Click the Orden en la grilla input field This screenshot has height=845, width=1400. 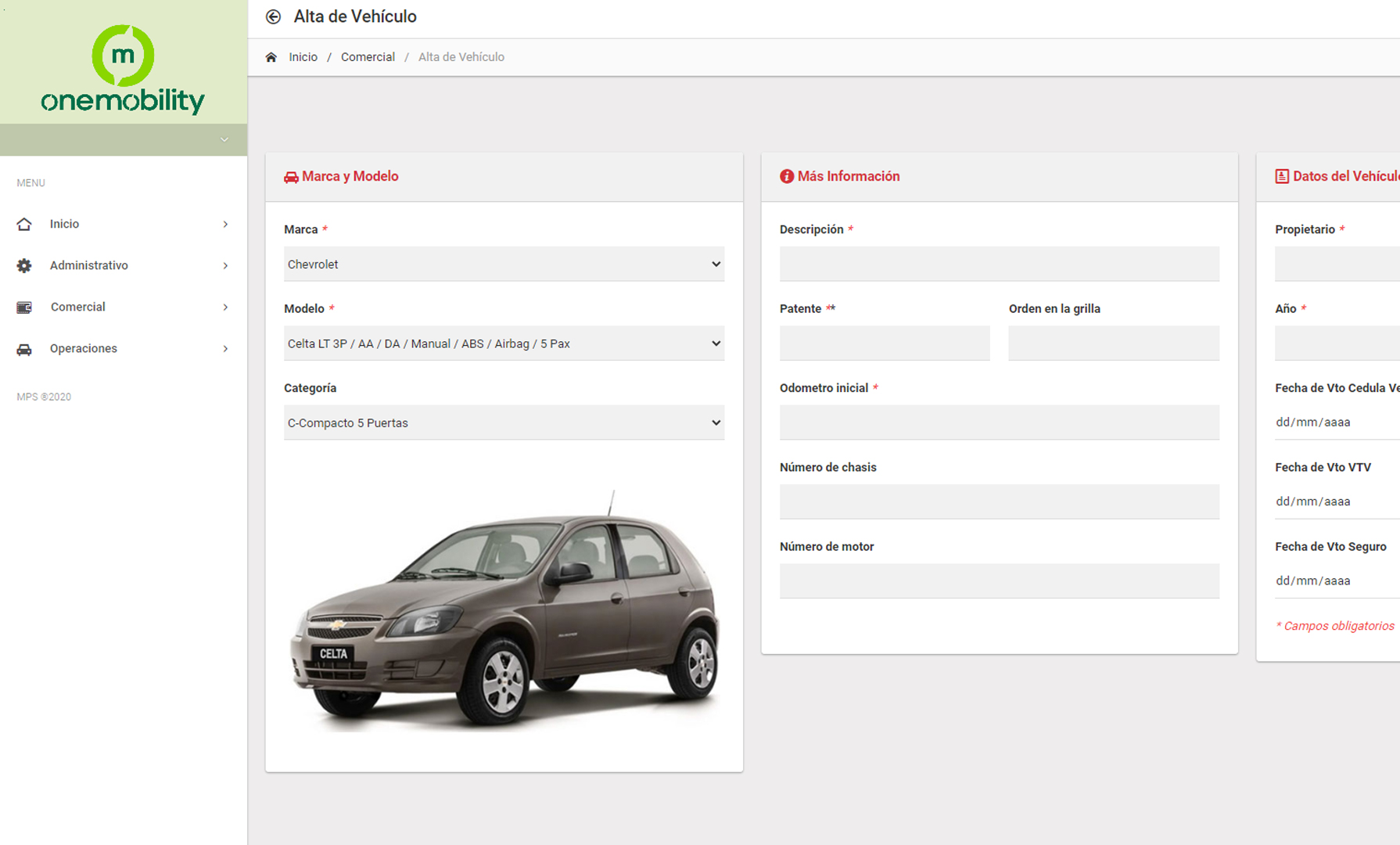point(1114,343)
